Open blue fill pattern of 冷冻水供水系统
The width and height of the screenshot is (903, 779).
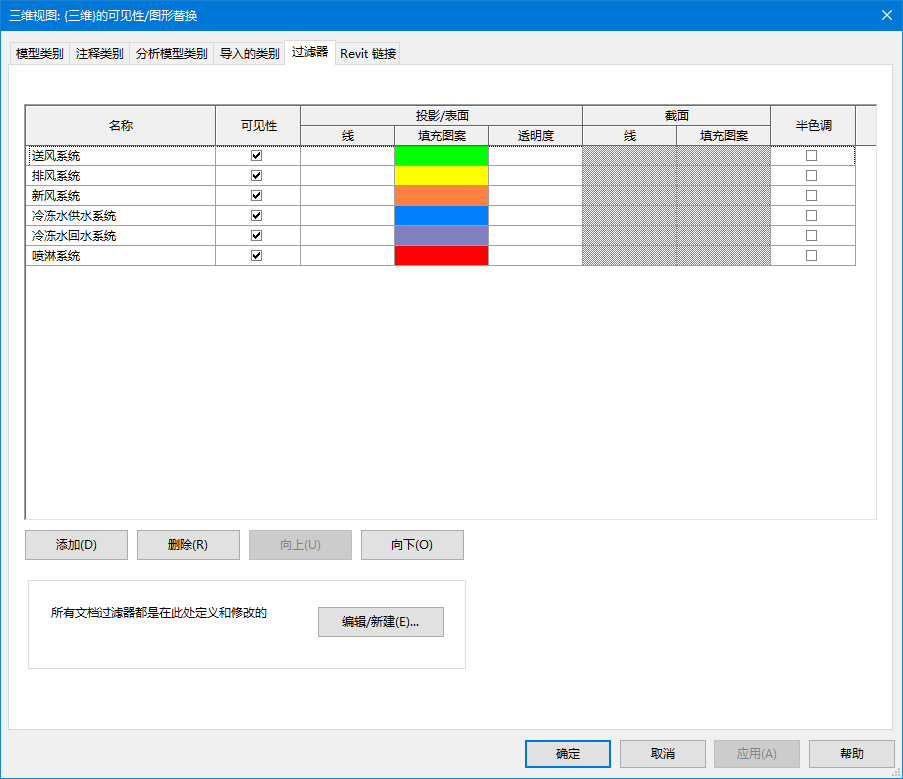441,215
